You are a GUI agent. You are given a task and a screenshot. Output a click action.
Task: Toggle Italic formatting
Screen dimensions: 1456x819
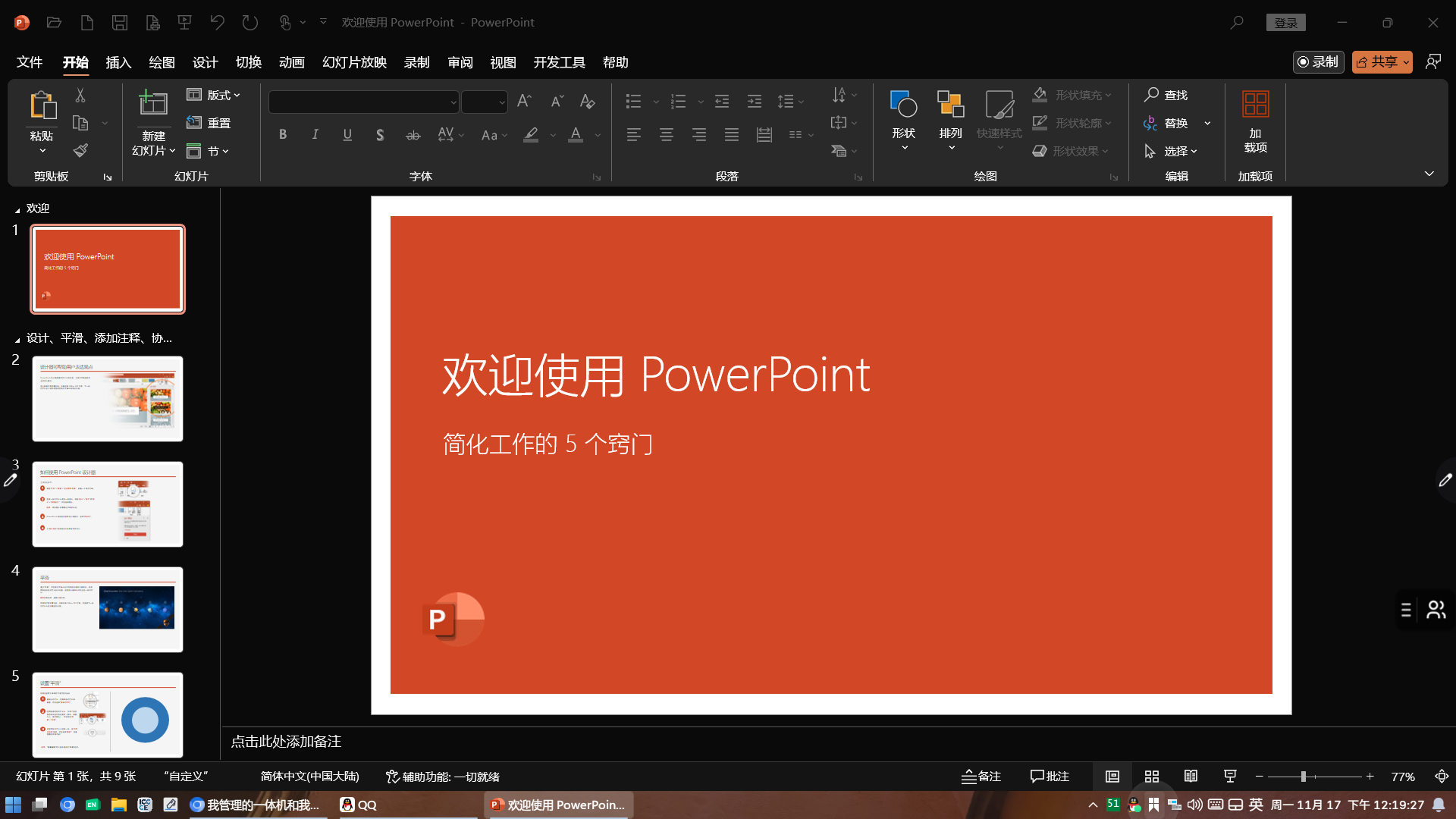pos(315,135)
